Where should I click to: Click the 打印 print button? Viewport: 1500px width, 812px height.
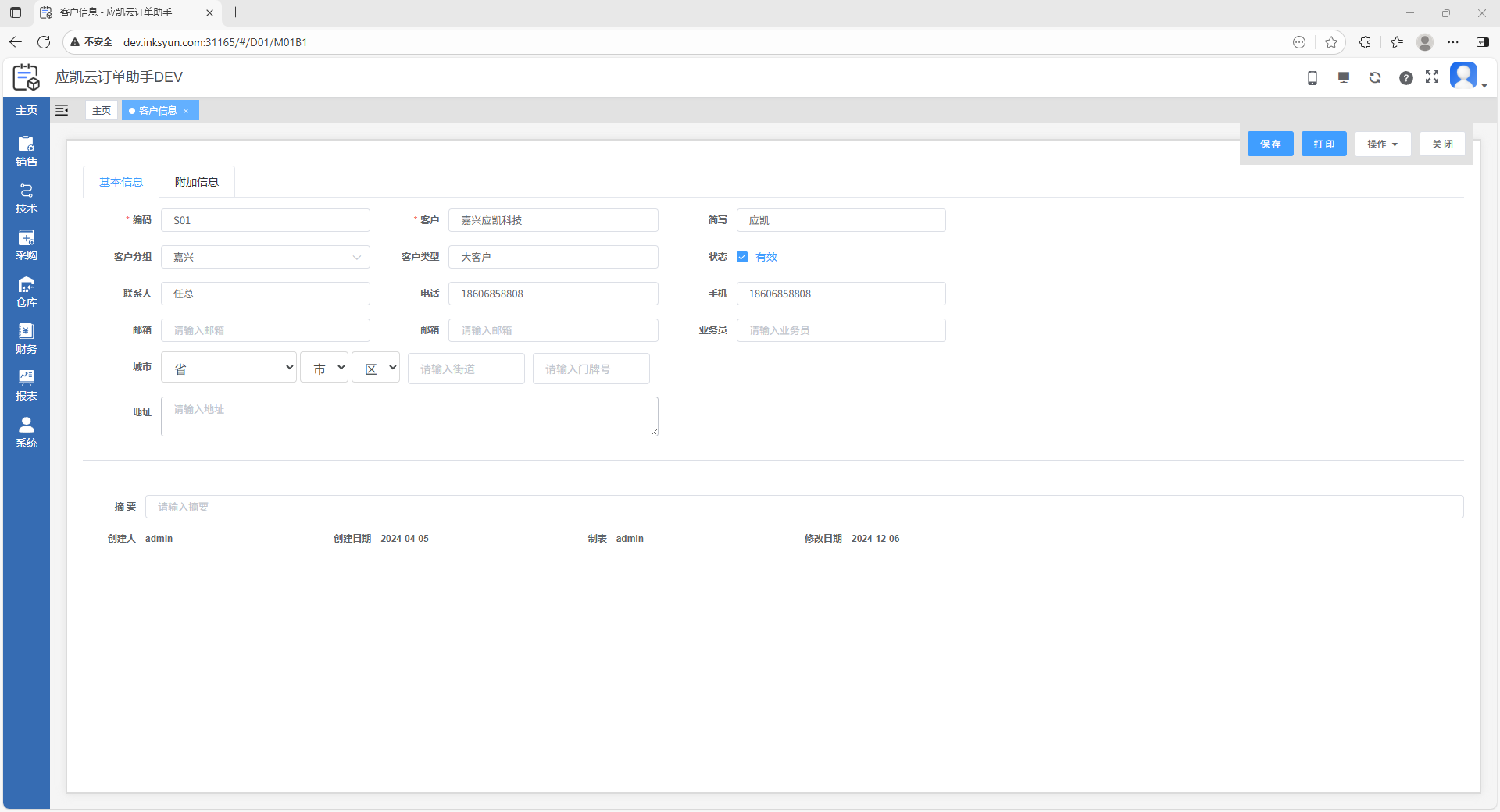pyautogui.click(x=1324, y=144)
